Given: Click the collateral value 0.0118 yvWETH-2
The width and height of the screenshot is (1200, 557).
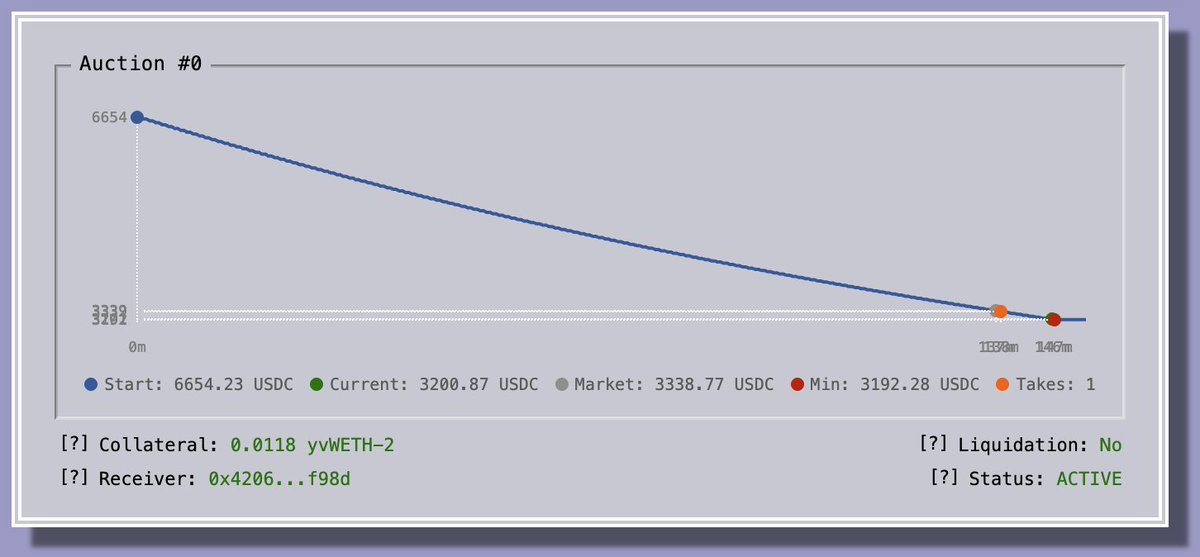Looking at the screenshot, I should click(x=312, y=445).
